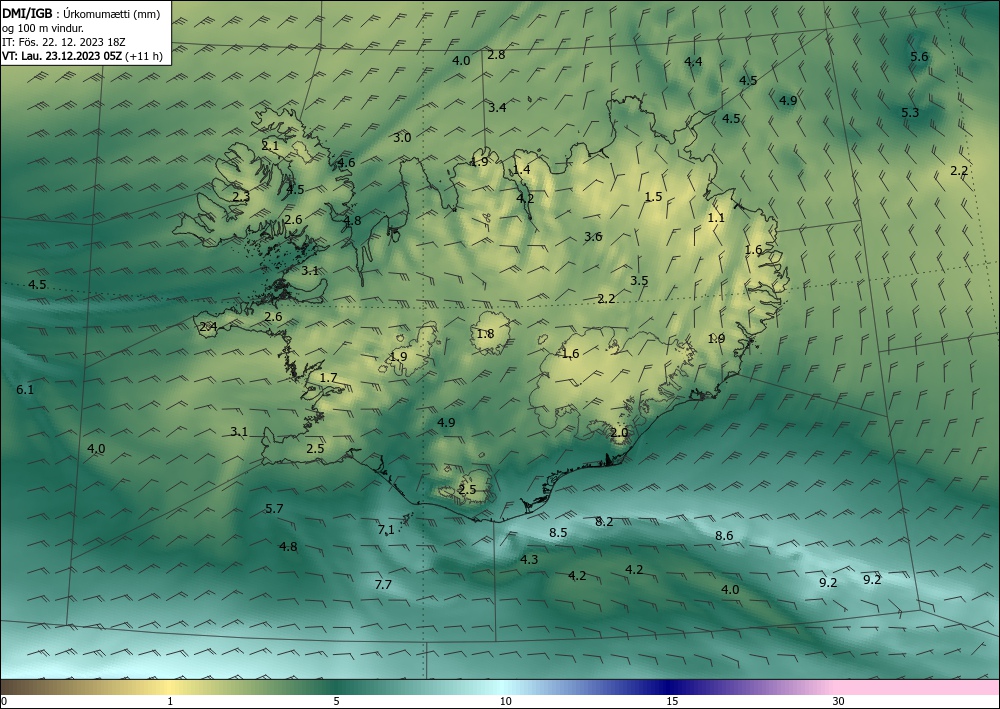This screenshot has width=1000, height=709.
Task: Click the 5.6 value on the map
Action: pyautogui.click(x=919, y=57)
